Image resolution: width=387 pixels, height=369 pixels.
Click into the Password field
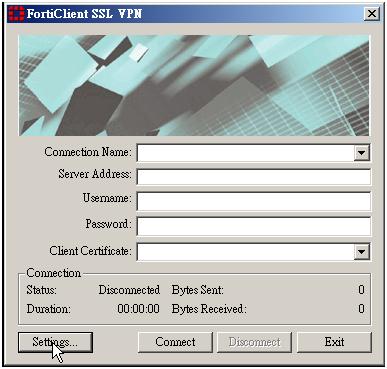point(254,226)
